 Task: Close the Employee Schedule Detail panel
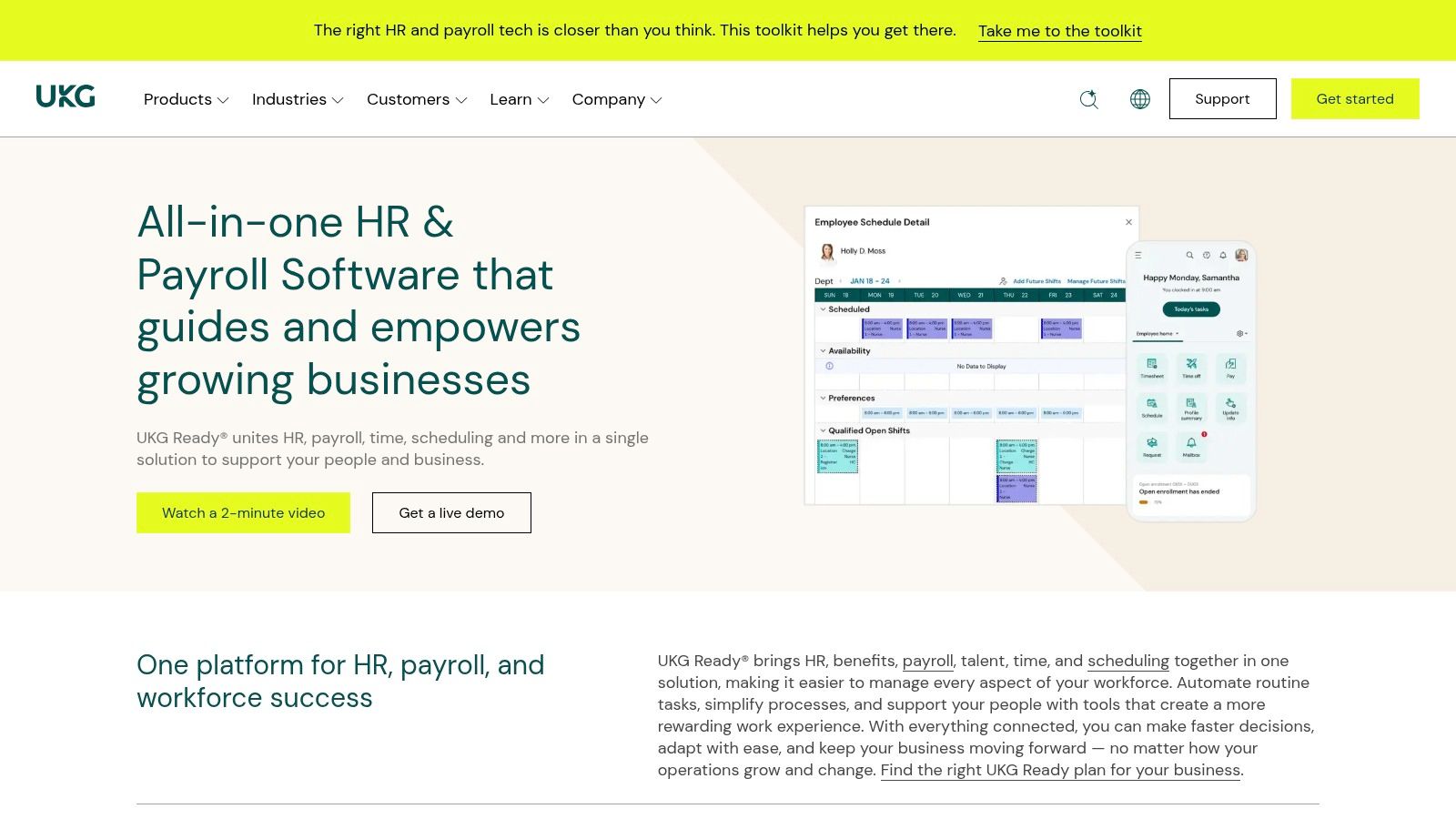point(1128,222)
